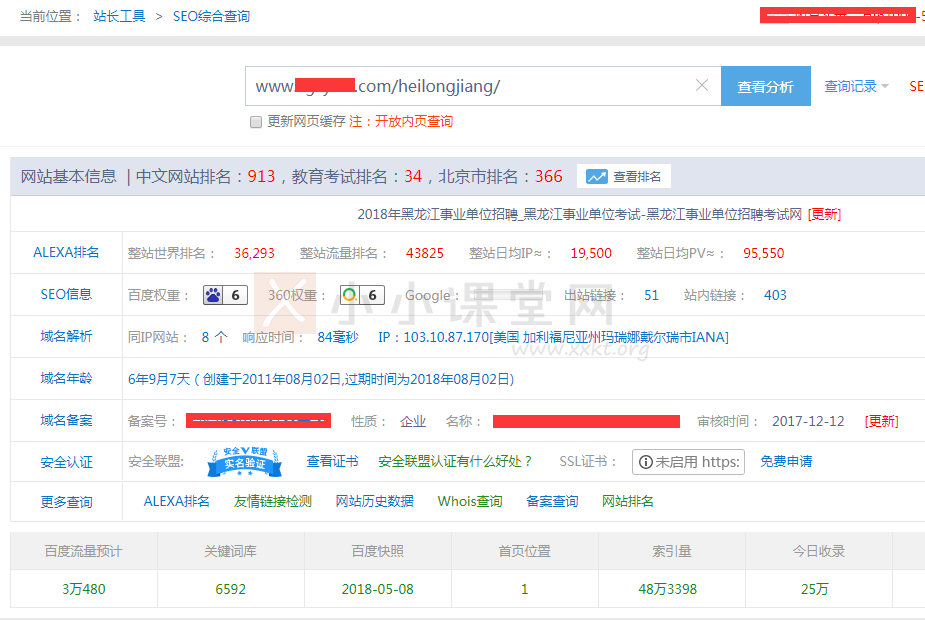Click 企业 value next to 性质
Image resolution: width=925 pixels, height=620 pixels.
(x=413, y=421)
